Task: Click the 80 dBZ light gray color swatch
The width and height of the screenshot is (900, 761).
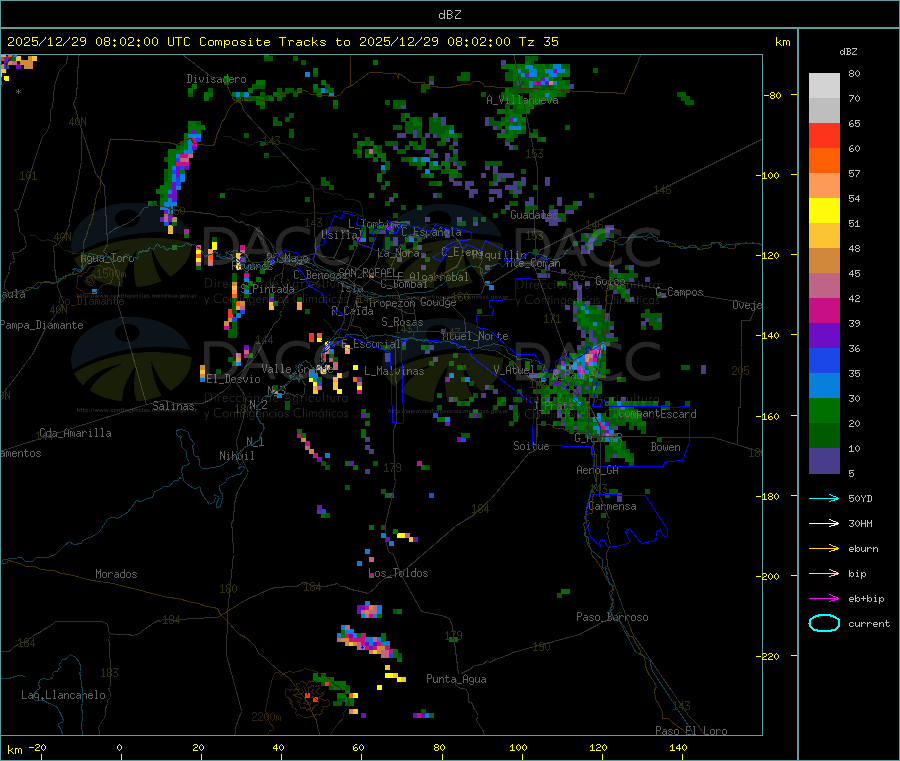Action: point(824,86)
